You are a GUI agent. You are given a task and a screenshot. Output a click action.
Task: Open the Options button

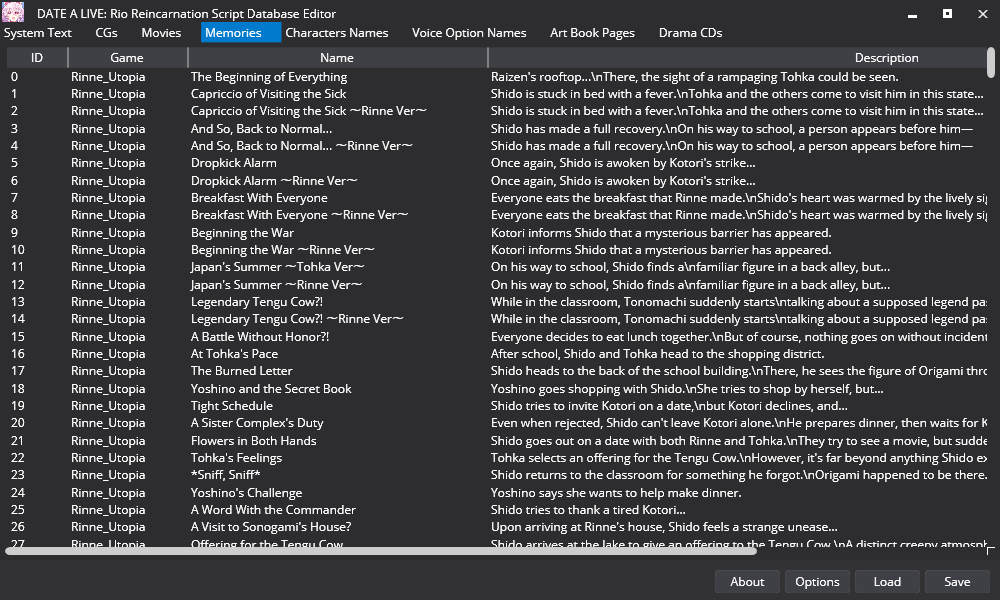(817, 582)
